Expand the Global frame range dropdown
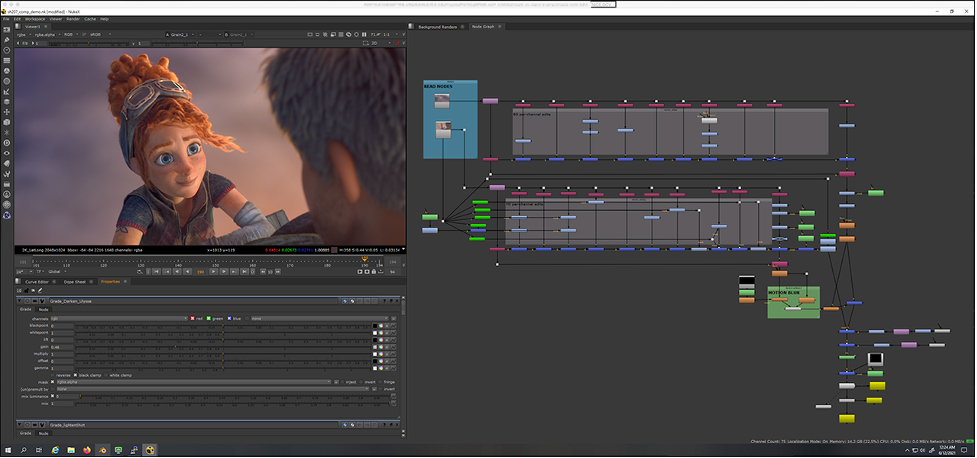The image size is (977, 458). 58,272
